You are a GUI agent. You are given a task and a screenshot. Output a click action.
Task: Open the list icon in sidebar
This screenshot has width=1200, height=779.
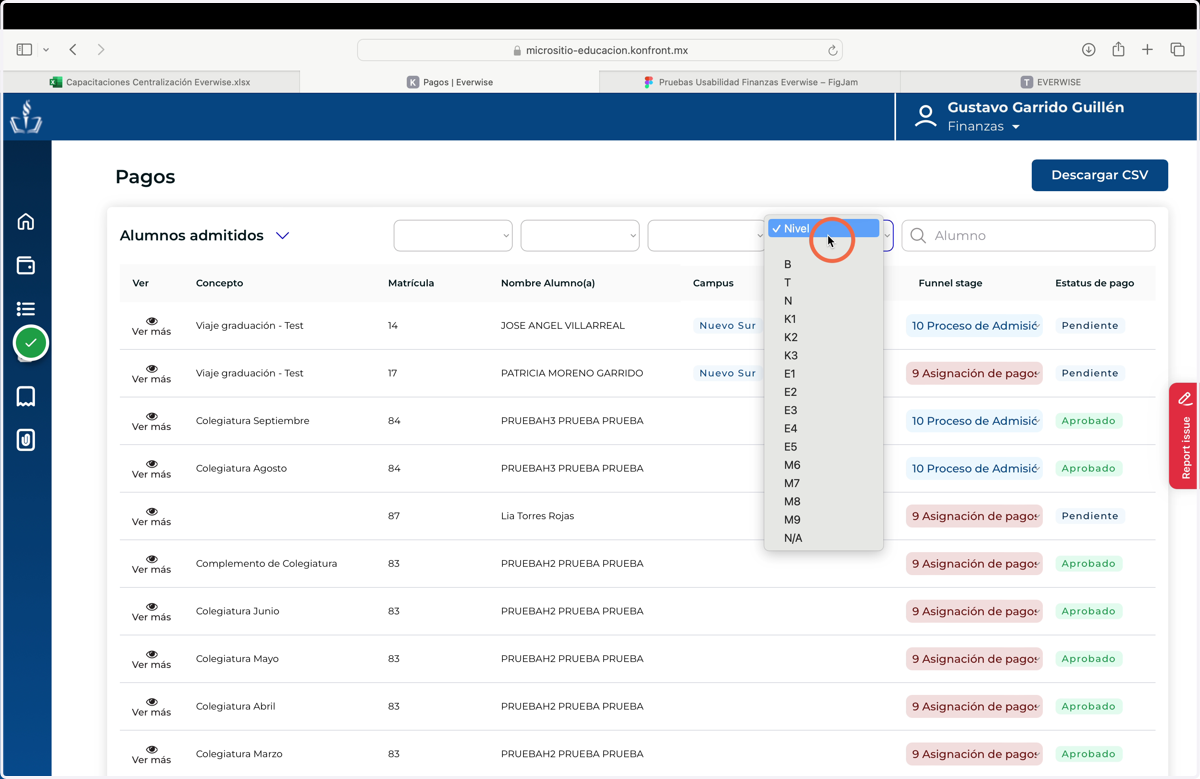[x=26, y=309]
